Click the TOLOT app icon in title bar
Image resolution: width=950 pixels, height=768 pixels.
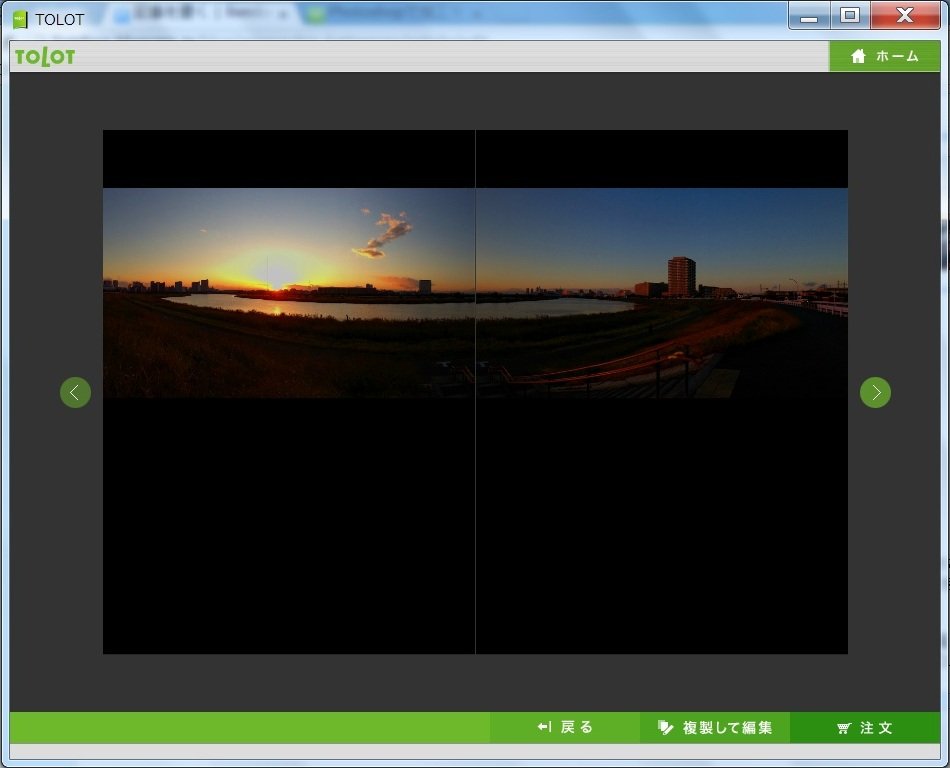pos(20,19)
